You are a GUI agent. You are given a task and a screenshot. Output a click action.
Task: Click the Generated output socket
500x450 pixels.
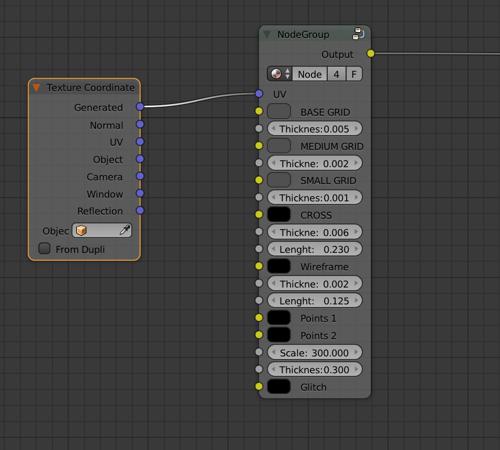(140, 107)
